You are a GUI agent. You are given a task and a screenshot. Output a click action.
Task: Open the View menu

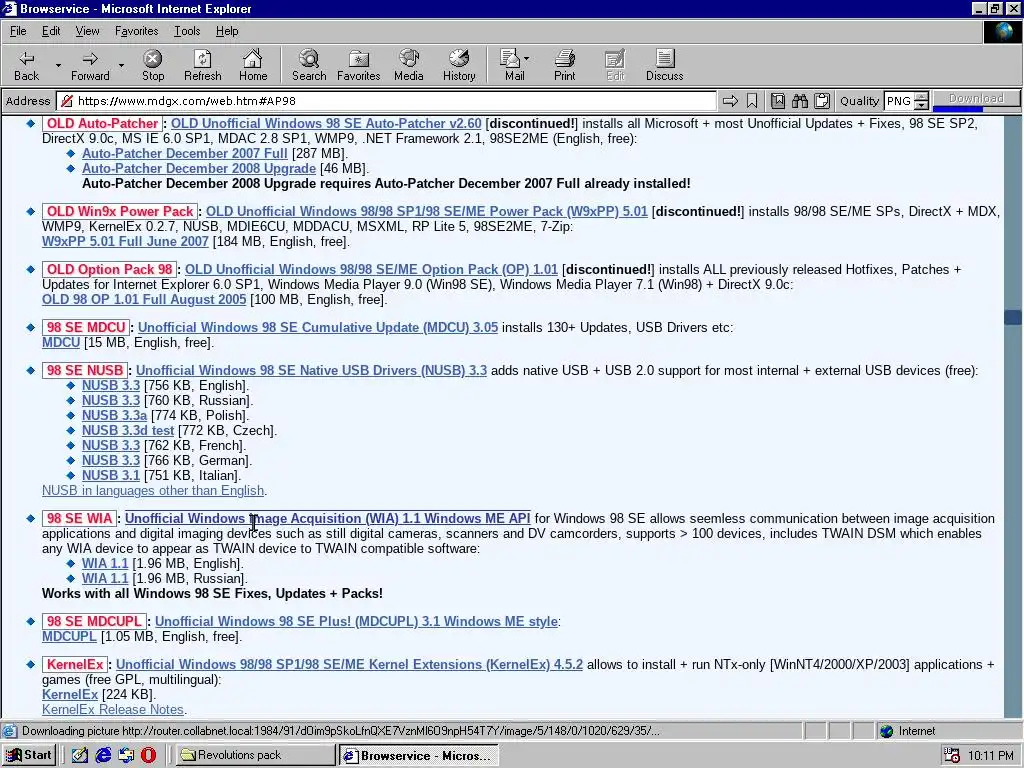(87, 31)
